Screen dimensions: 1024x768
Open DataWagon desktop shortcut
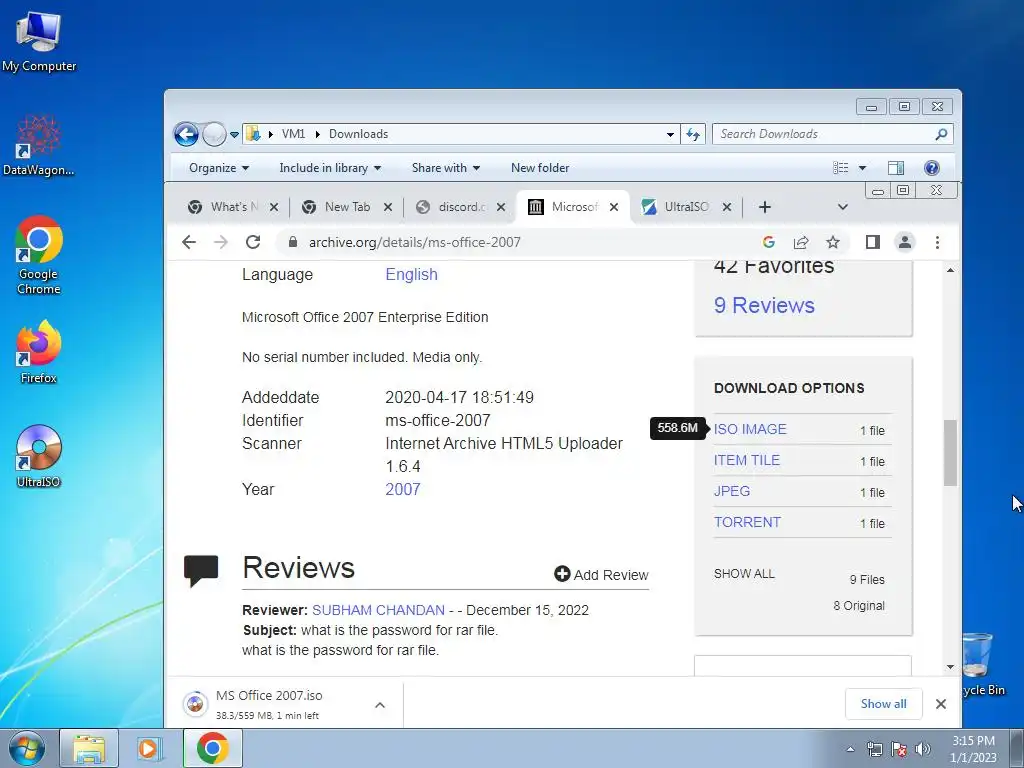[x=39, y=145]
